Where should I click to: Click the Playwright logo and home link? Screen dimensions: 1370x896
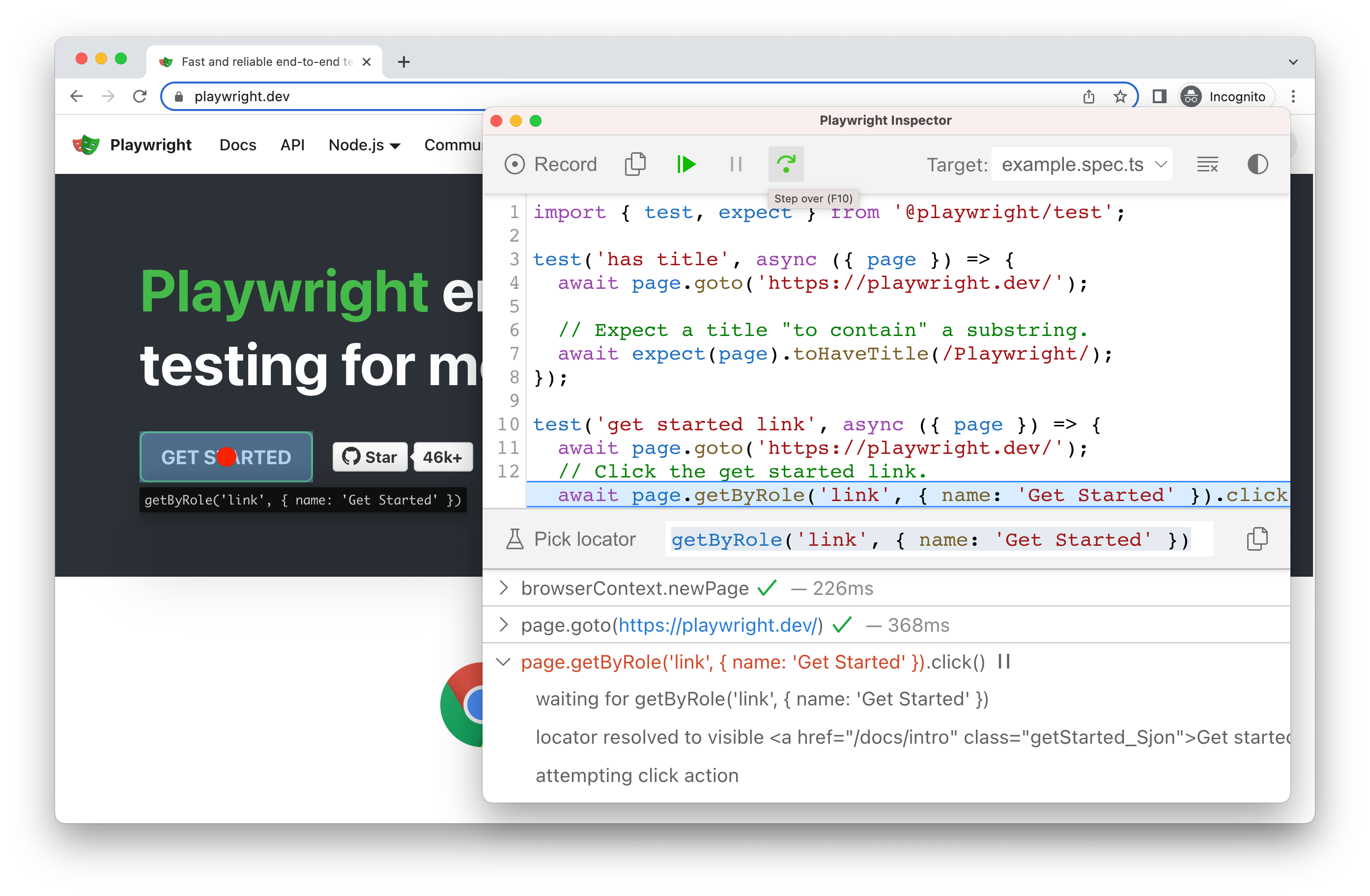pos(132,145)
